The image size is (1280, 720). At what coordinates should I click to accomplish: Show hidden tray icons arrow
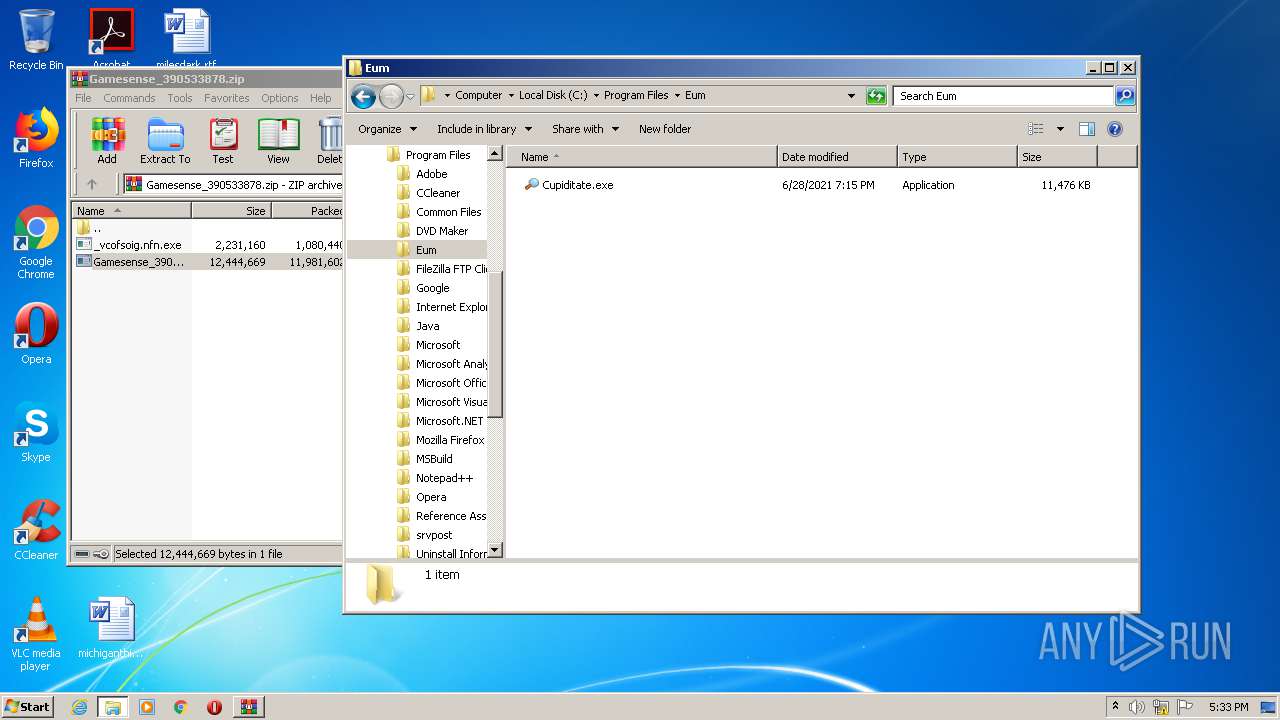tap(1115, 706)
